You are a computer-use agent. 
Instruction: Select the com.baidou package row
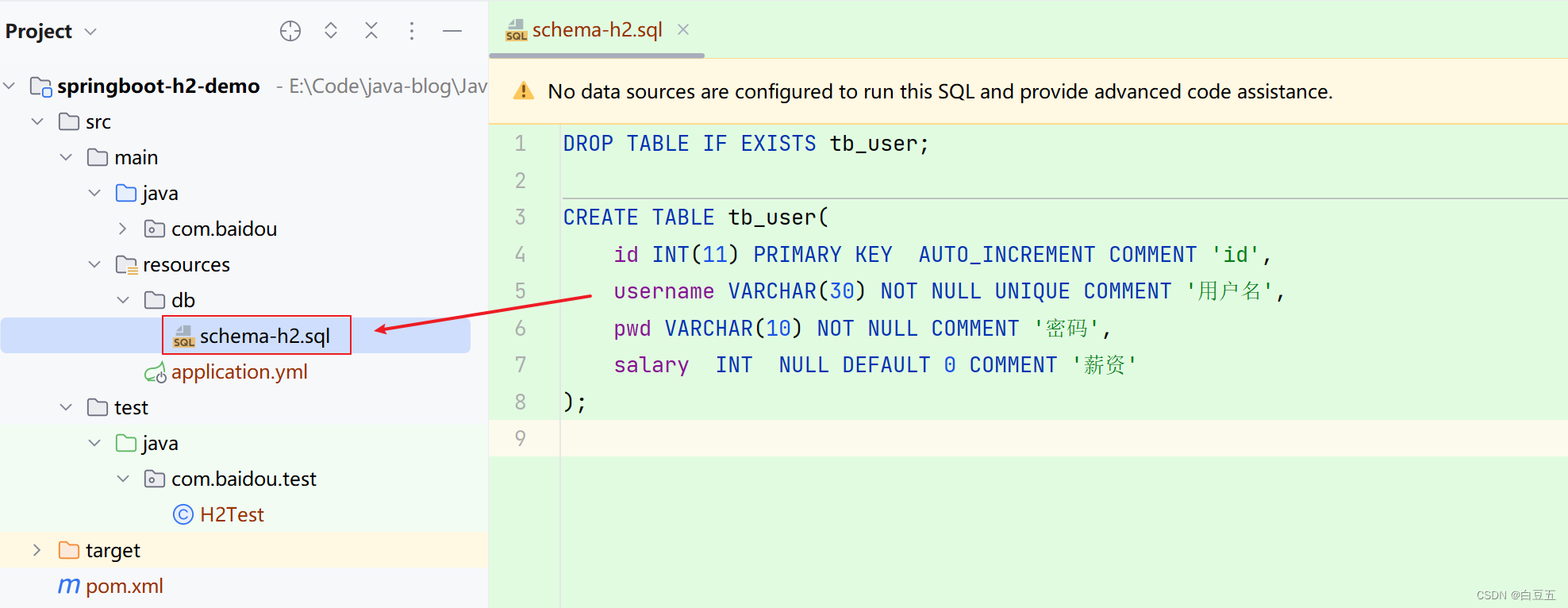[244, 229]
